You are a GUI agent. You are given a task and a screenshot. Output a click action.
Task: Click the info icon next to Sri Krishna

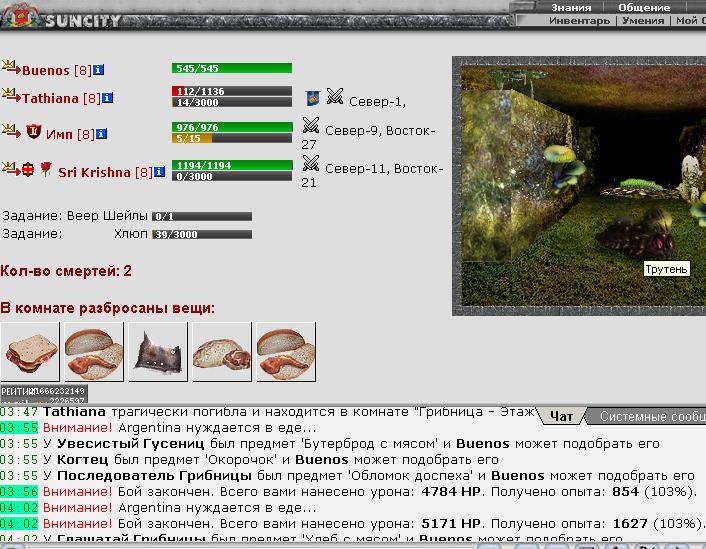coord(159,172)
